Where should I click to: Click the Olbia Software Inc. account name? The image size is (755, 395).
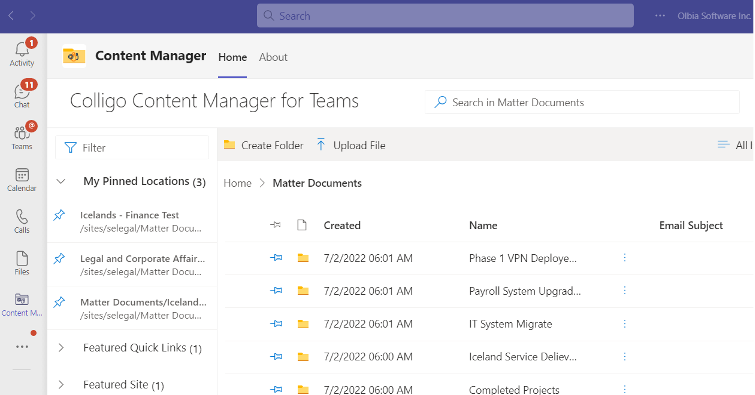pyautogui.click(x=715, y=16)
